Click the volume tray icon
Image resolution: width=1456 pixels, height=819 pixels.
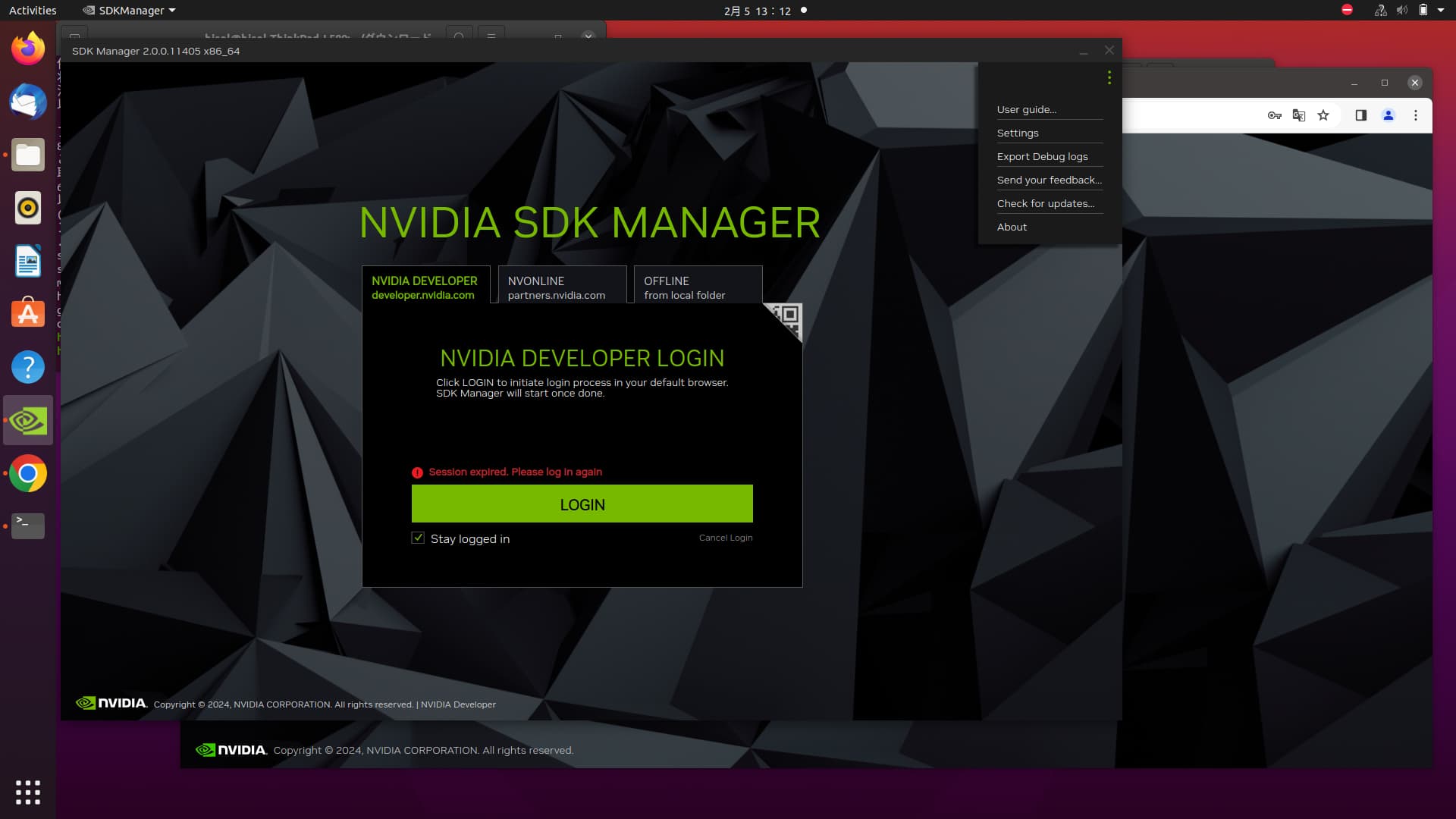point(1402,10)
